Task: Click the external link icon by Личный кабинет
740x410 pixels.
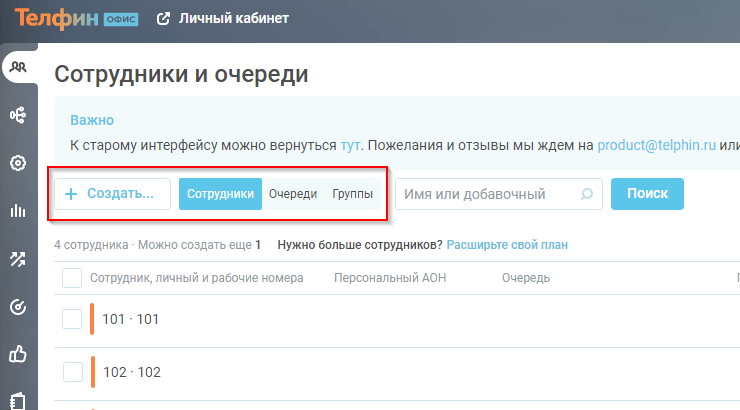Action: [x=162, y=19]
